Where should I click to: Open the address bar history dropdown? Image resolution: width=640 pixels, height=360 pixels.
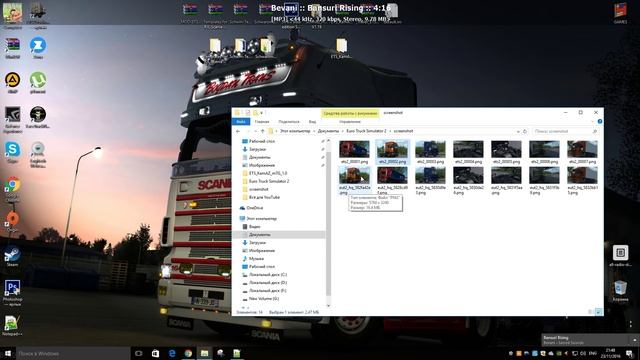click(518, 131)
